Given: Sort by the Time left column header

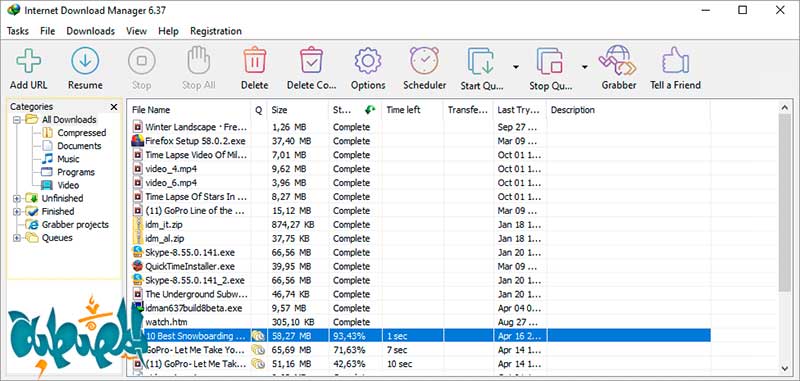Looking at the screenshot, I should click(x=412, y=110).
